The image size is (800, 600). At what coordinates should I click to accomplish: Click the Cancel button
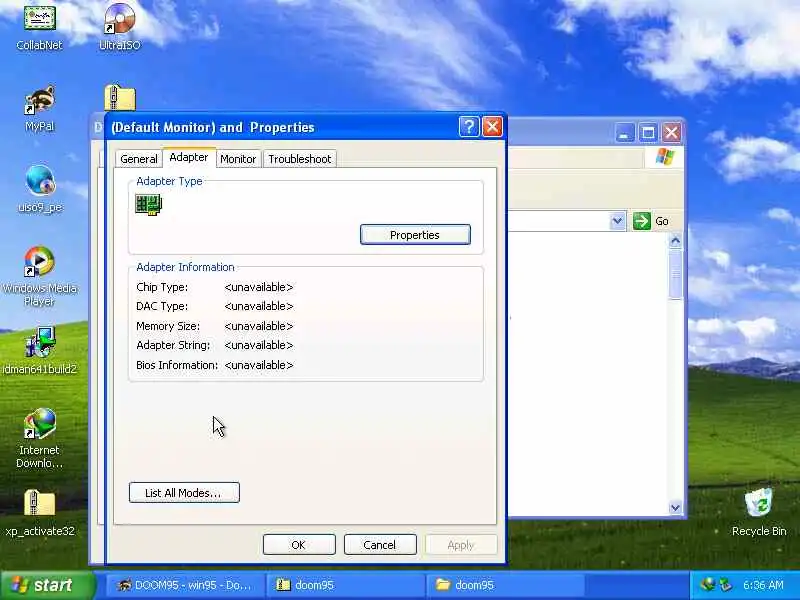coord(380,545)
